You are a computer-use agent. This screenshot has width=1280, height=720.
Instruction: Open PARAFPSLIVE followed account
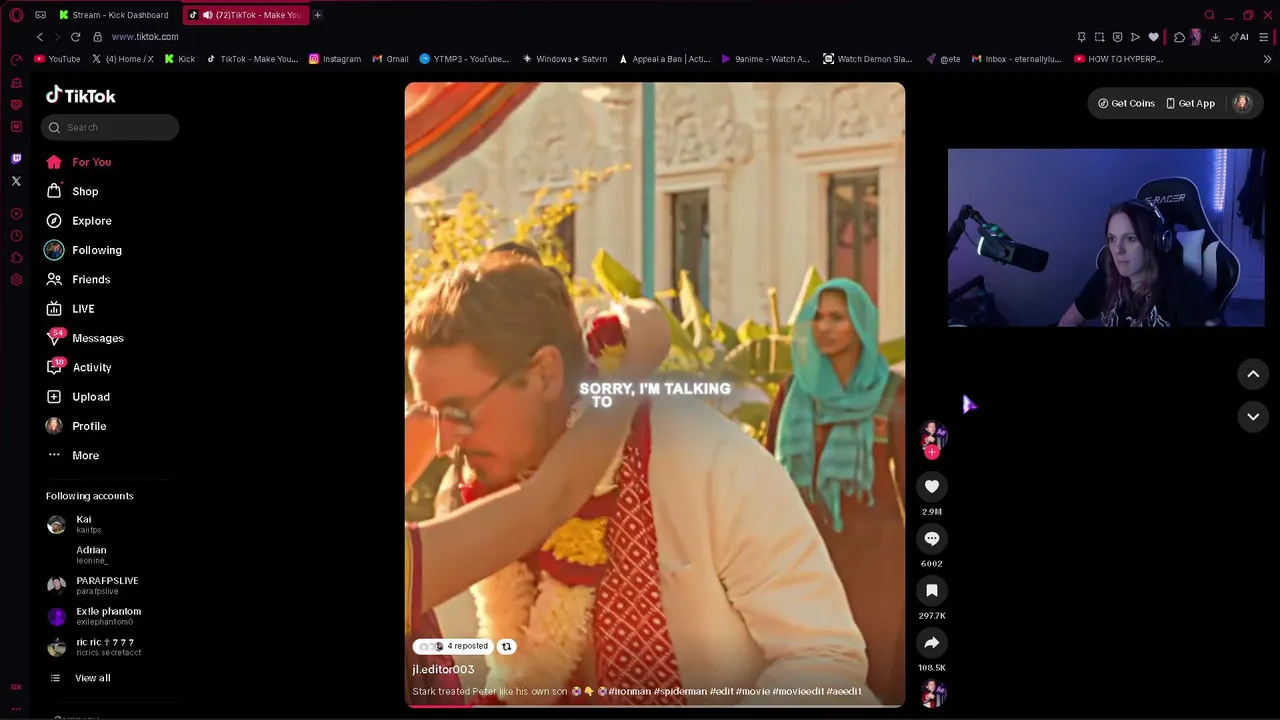coord(92,586)
